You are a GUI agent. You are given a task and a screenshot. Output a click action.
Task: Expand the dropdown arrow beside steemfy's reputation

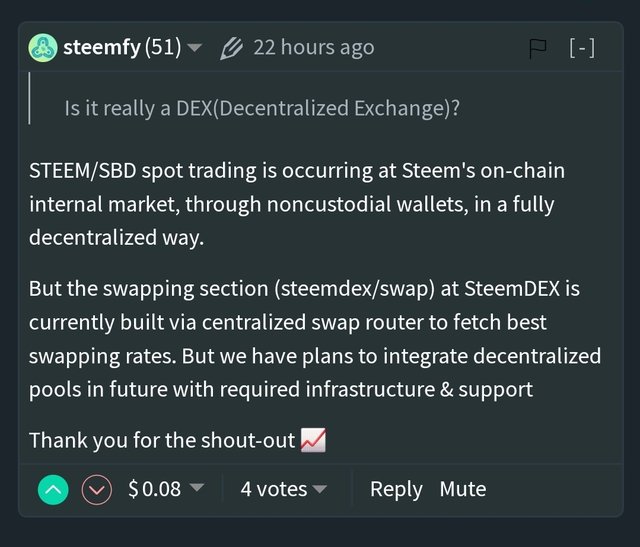[x=195, y=48]
